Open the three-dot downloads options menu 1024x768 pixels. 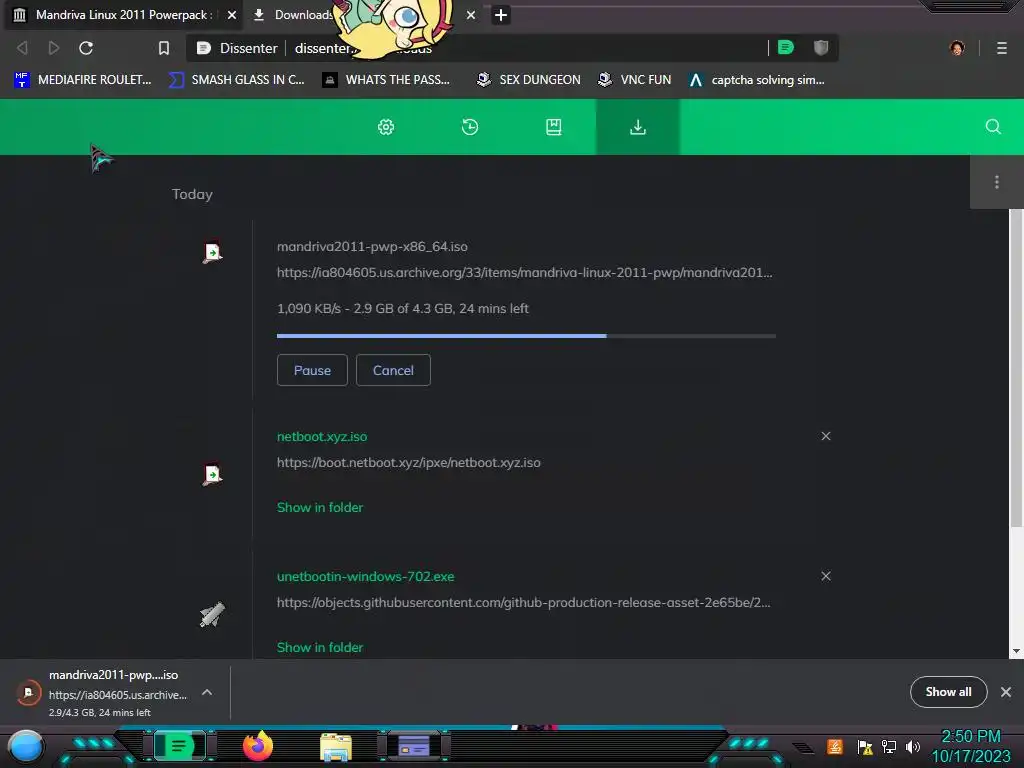[x=997, y=182]
